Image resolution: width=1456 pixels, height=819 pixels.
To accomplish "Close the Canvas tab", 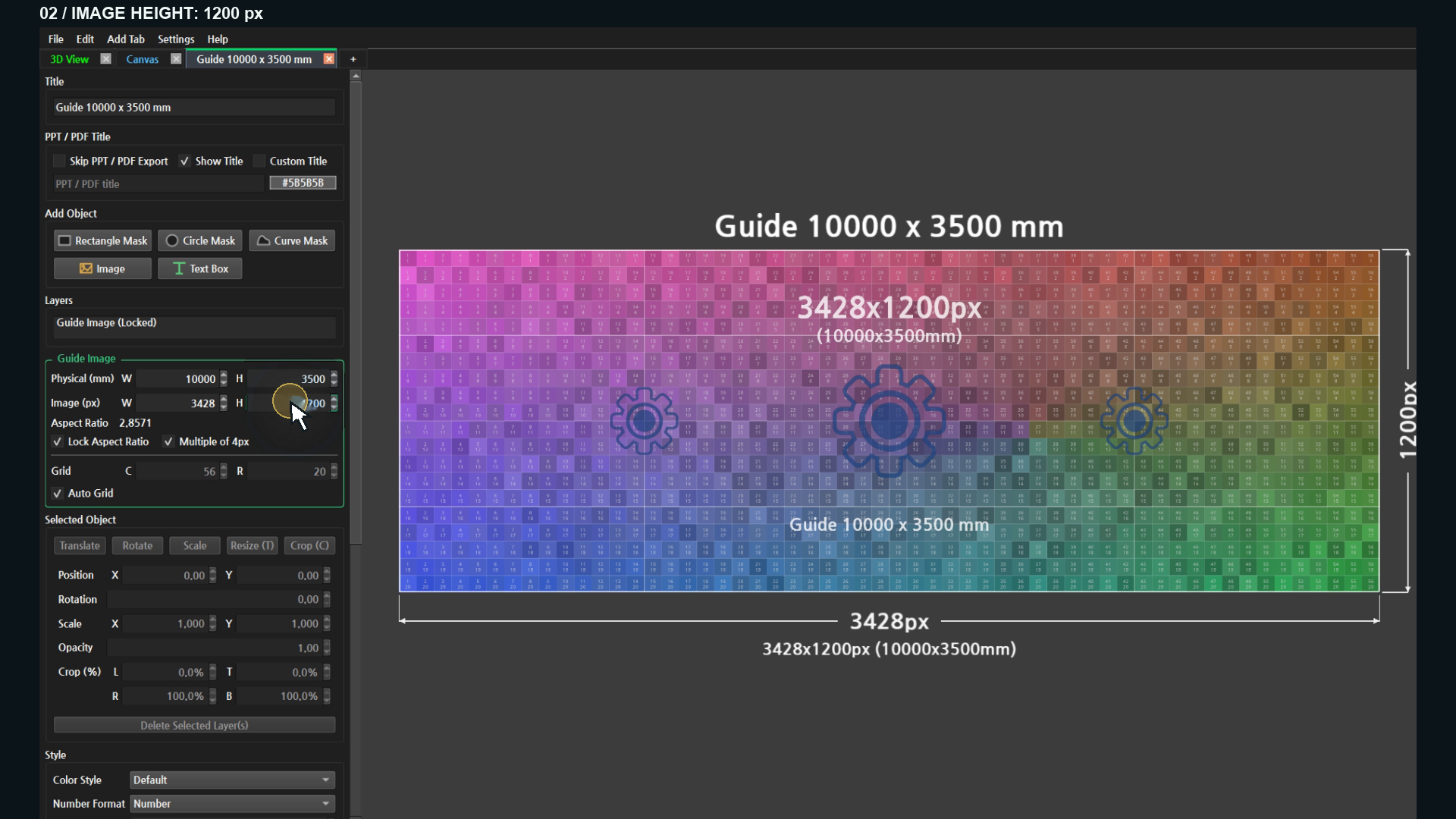I will (x=176, y=59).
